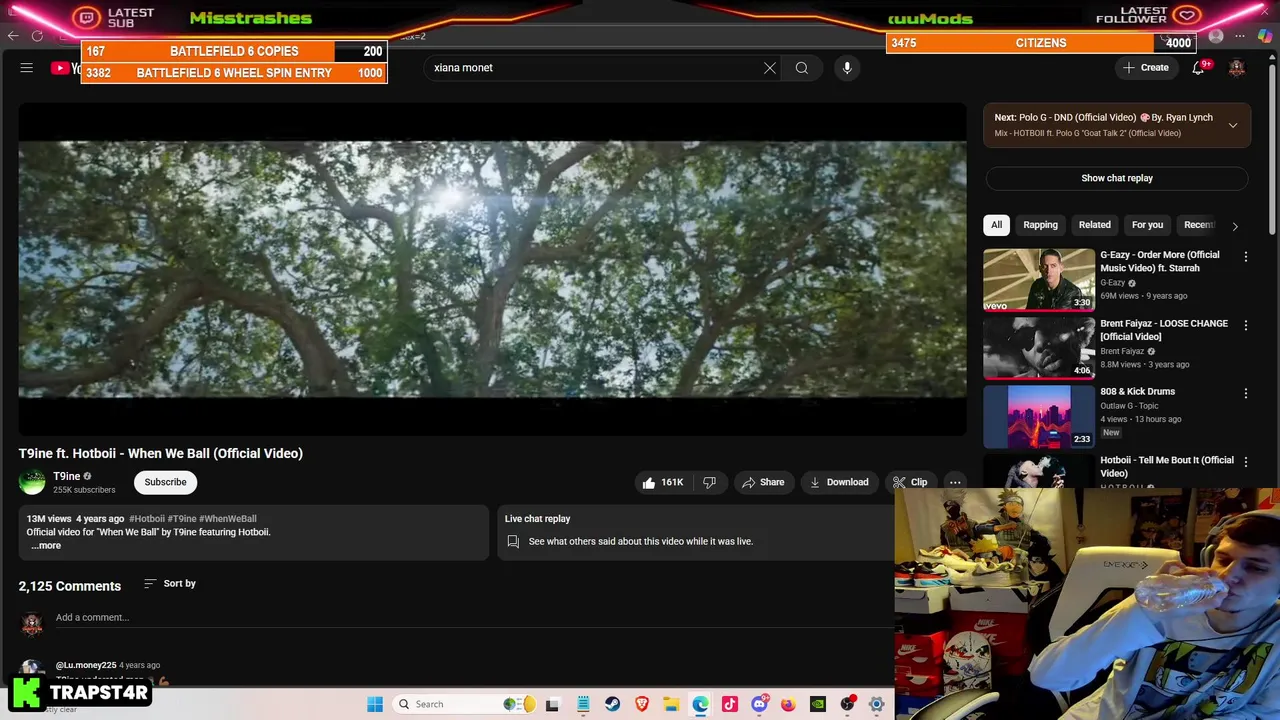Screen dimensions: 1280x720
Task: Open options for Brent Faiyaz LOOSE CHANGE video
Action: click(1246, 325)
